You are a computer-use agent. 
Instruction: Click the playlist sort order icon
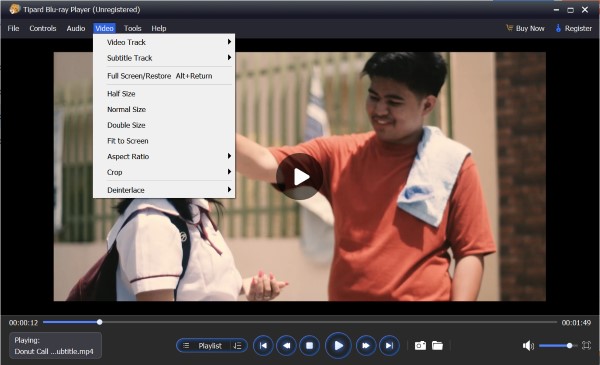click(237, 345)
